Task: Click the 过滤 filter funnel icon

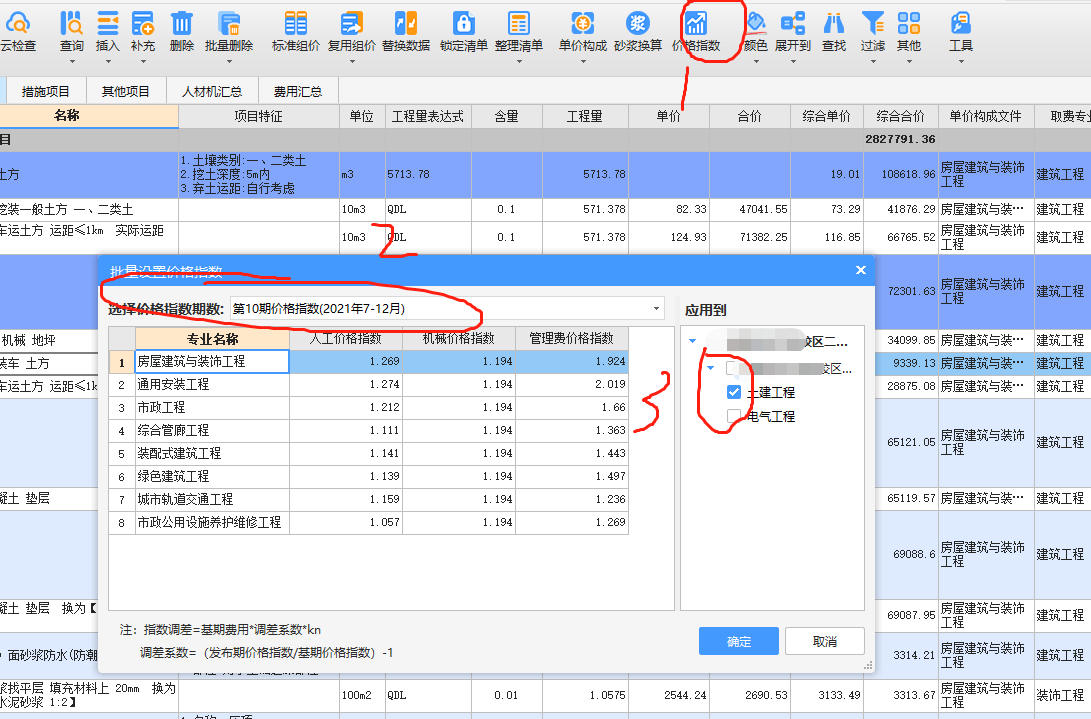Action: click(873, 24)
